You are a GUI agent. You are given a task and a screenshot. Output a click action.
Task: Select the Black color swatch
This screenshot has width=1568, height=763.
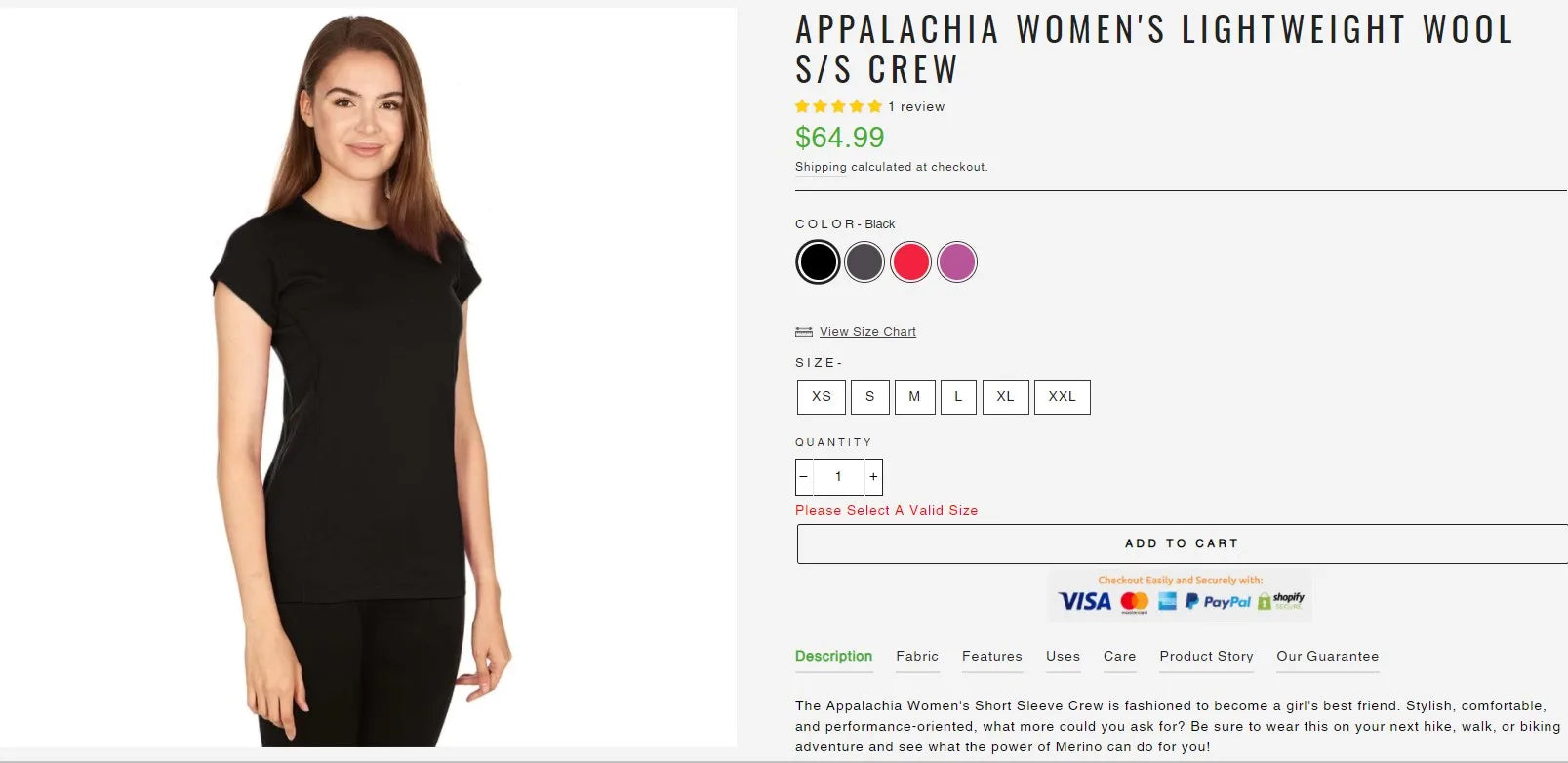818,261
